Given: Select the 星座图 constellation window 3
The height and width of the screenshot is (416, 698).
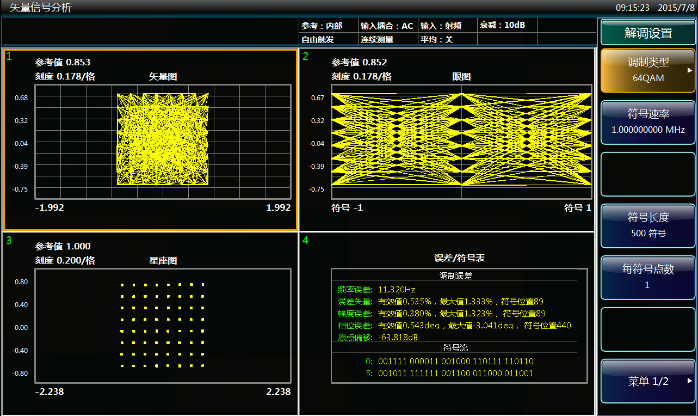Looking at the screenshot, I should click(x=149, y=322).
